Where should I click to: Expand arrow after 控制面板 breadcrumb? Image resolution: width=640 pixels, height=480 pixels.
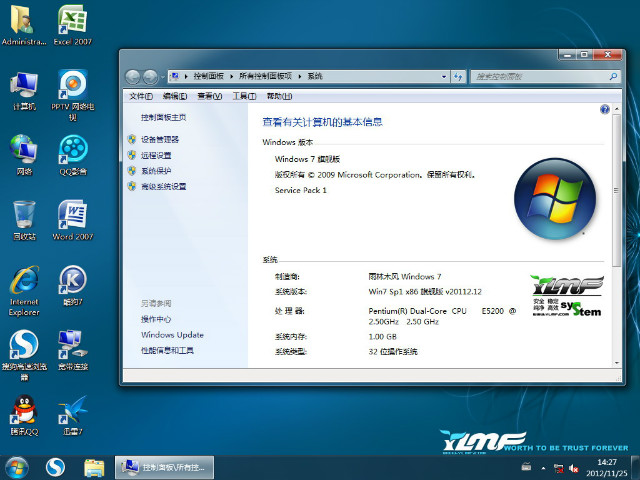tap(231, 76)
